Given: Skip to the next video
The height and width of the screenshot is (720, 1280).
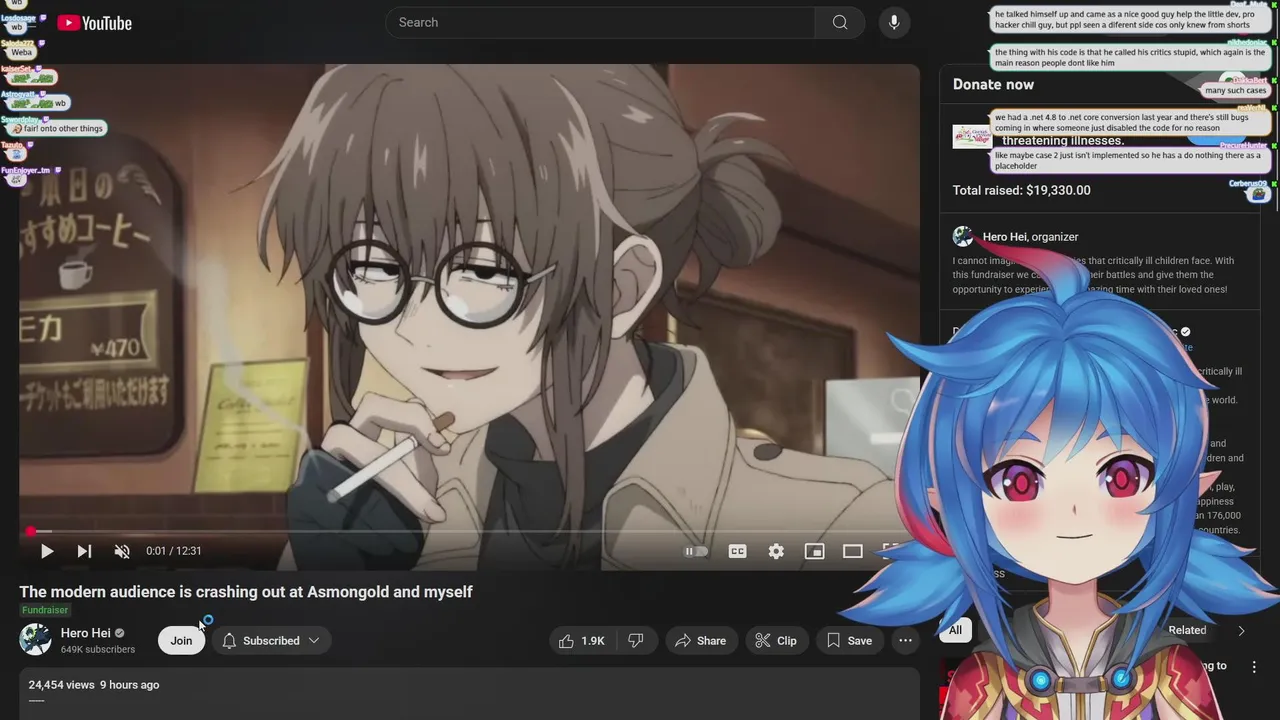Looking at the screenshot, I should click(x=84, y=551).
